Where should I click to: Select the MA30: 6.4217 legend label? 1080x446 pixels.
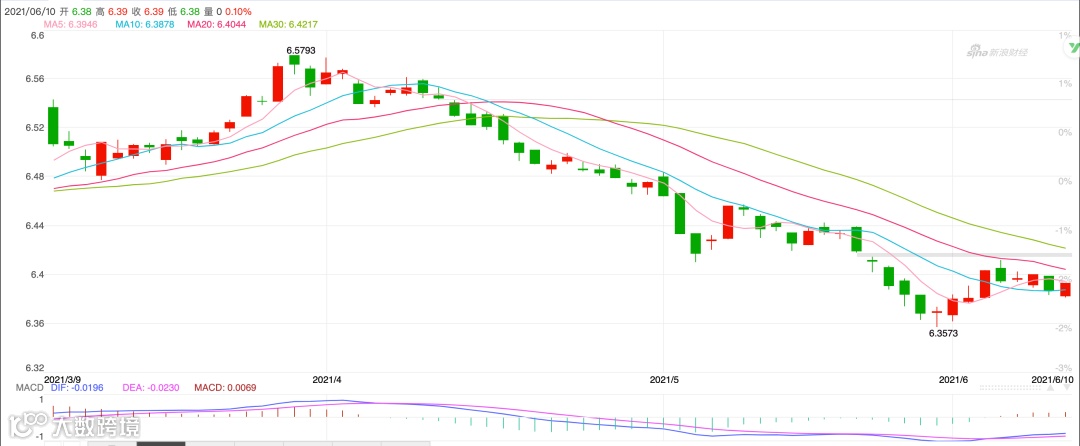[x=289, y=24]
